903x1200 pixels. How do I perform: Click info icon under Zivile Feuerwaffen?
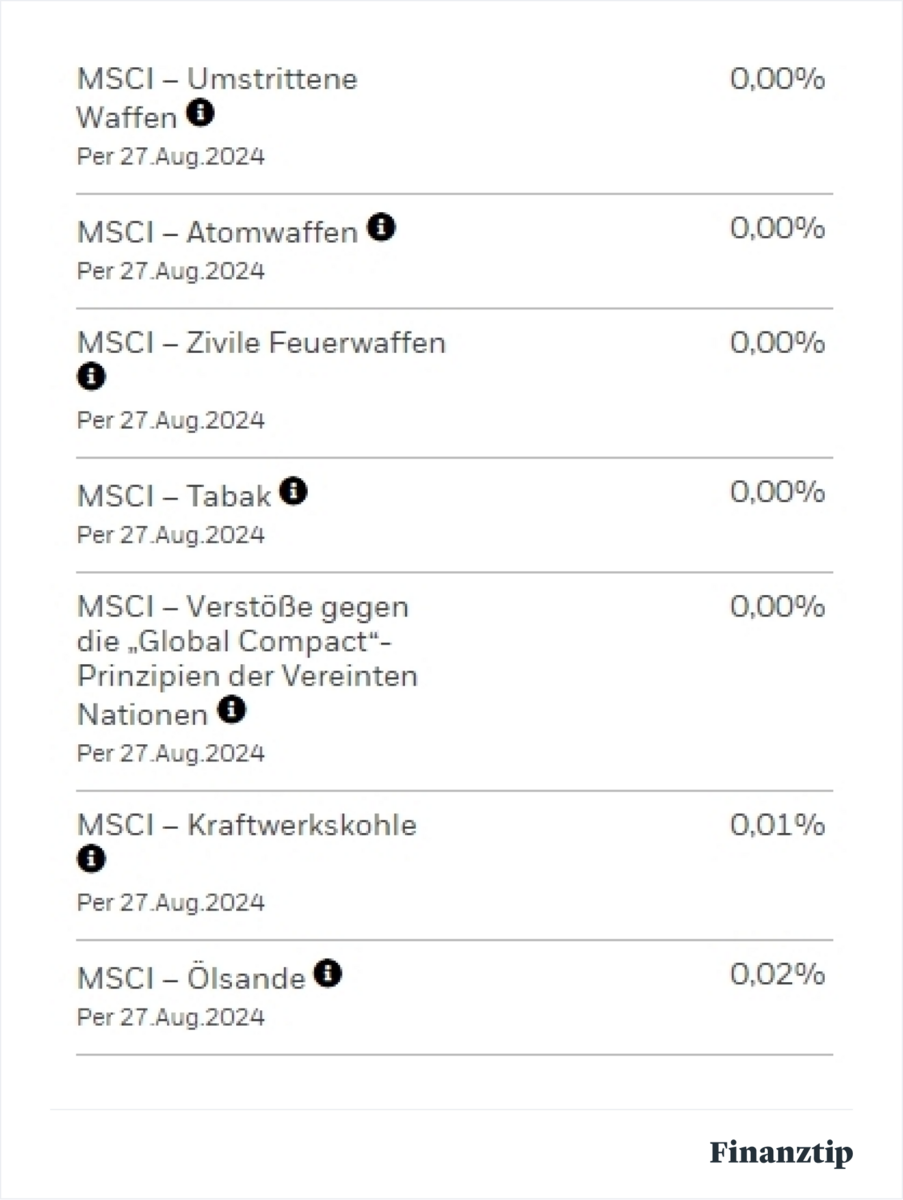pos(90,377)
